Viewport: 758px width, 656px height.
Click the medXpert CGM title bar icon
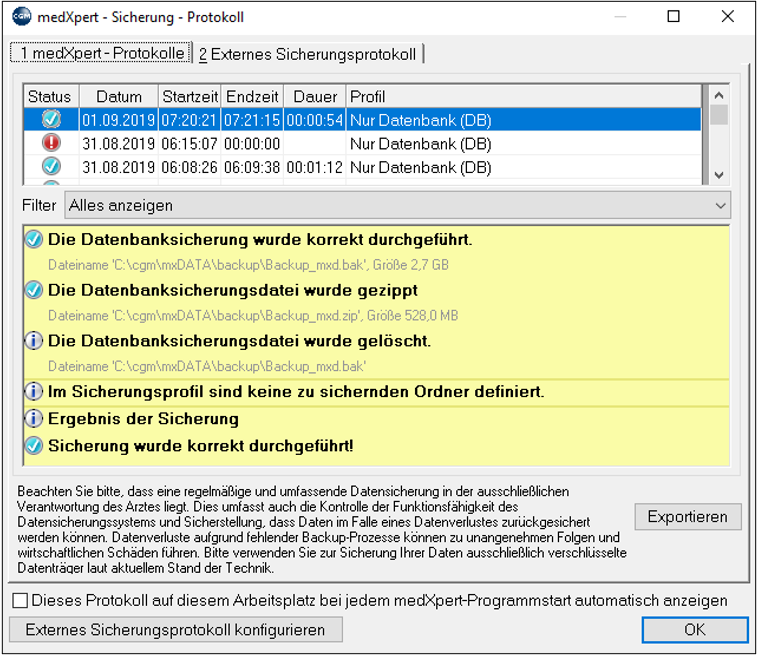click(x=21, y=17)
